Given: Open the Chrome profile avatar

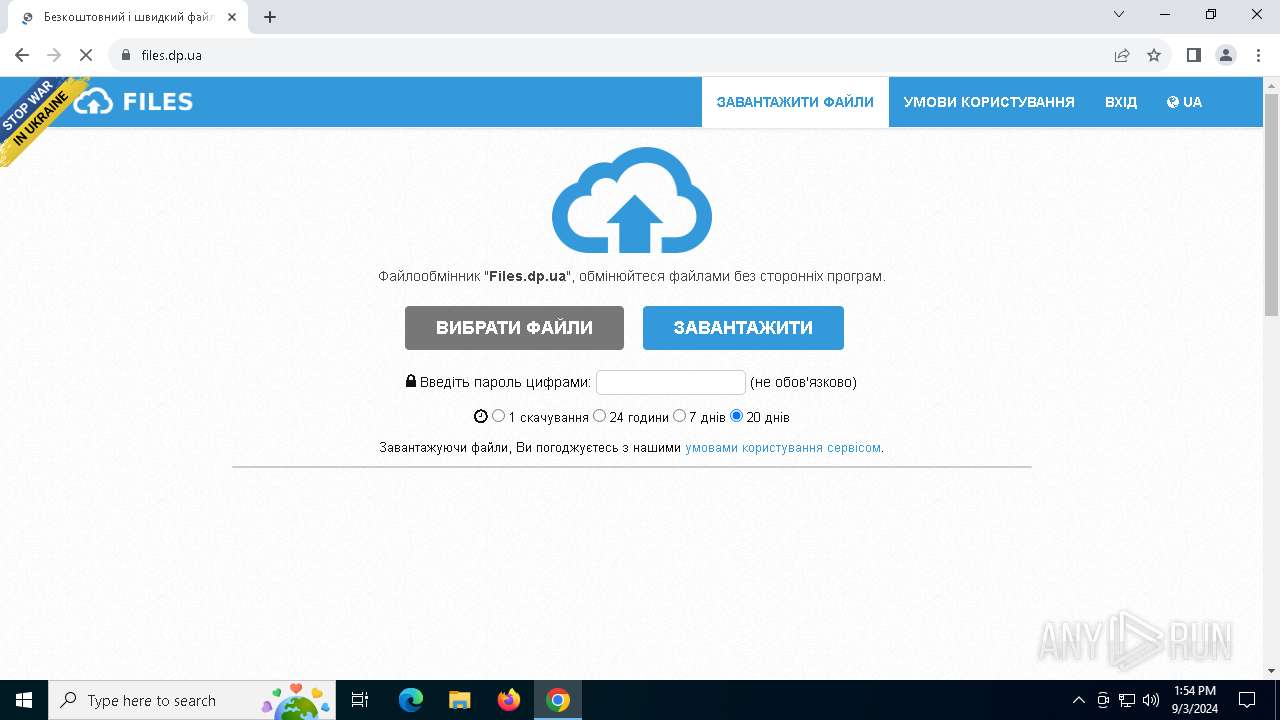Looking at the screenshot, I should pos(1226,55).
